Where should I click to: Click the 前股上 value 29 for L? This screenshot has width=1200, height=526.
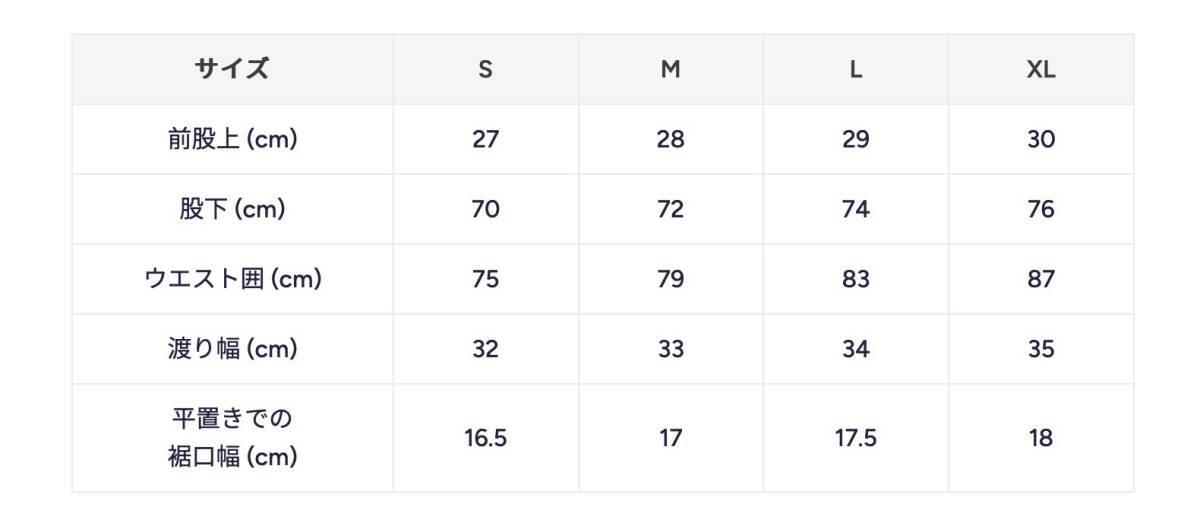[x=856, y=139]
